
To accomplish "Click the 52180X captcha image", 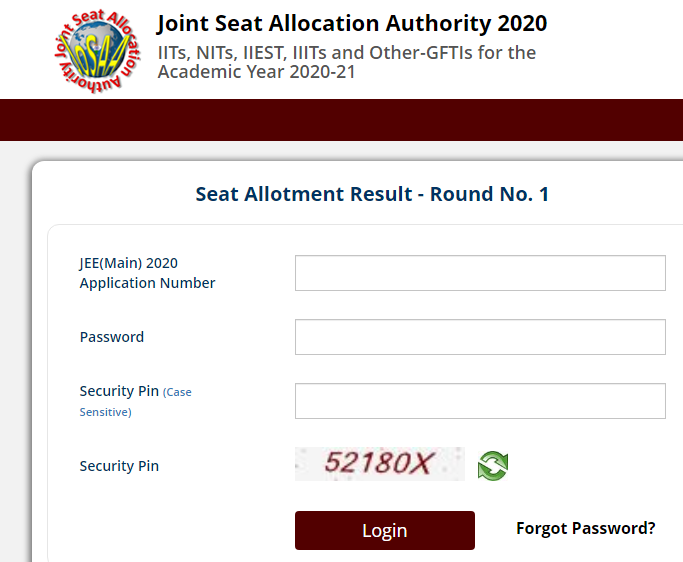I will (380, 464).
